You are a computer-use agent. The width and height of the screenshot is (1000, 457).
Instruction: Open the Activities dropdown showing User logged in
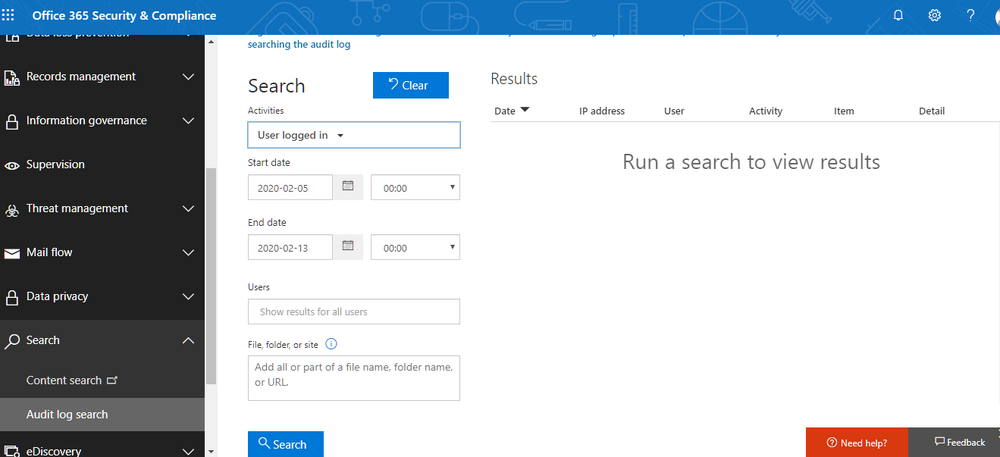click(354, 135)
